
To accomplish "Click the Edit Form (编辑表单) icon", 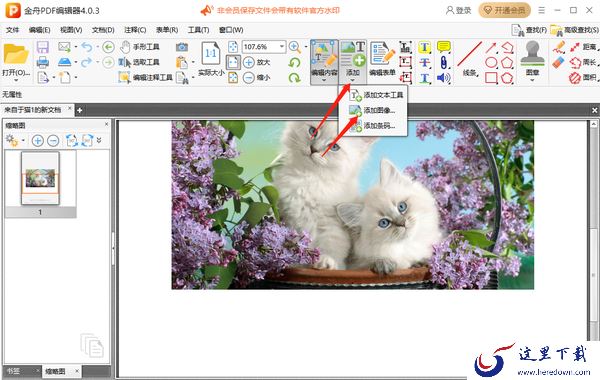I will point(382,59).
